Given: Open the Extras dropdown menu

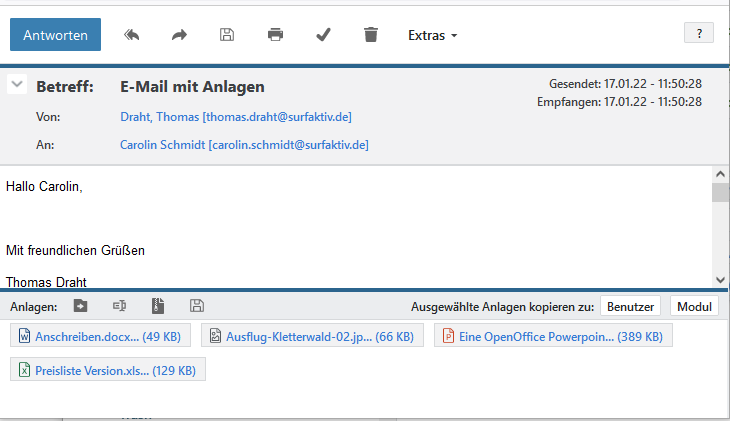Looking at the screenshot, I should coord(432,35).
